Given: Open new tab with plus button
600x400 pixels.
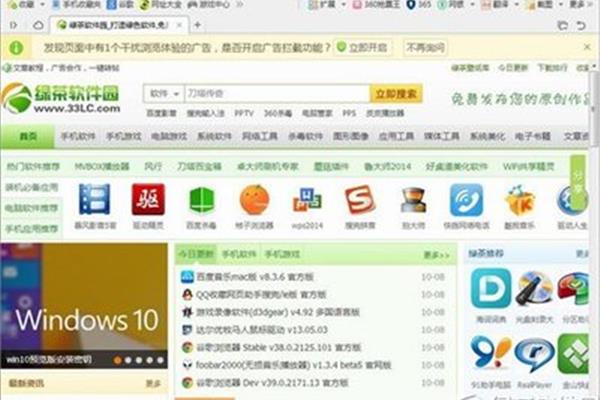Looking at the screenshot, I should point(197,25).
